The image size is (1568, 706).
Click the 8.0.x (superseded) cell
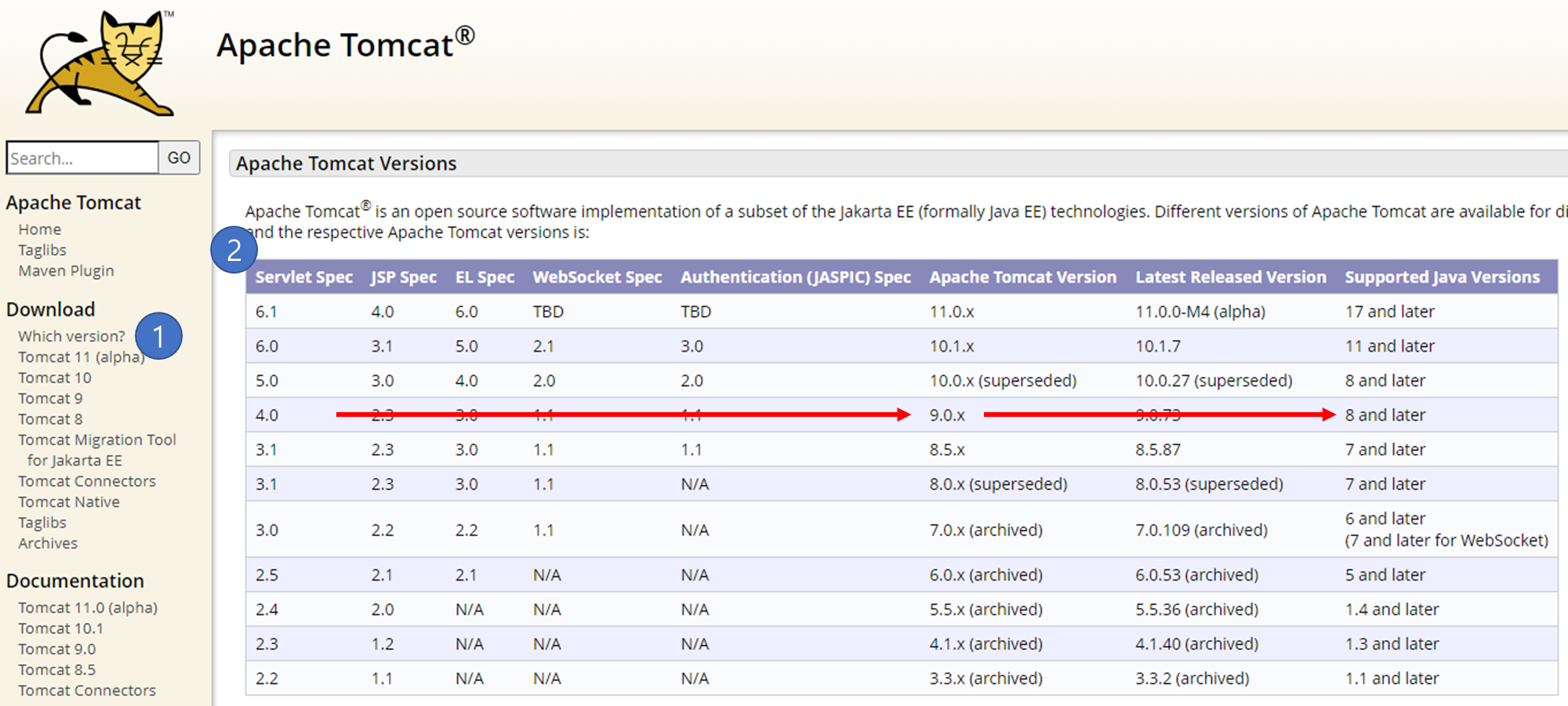pyautogui.click(x=998, y=483)
